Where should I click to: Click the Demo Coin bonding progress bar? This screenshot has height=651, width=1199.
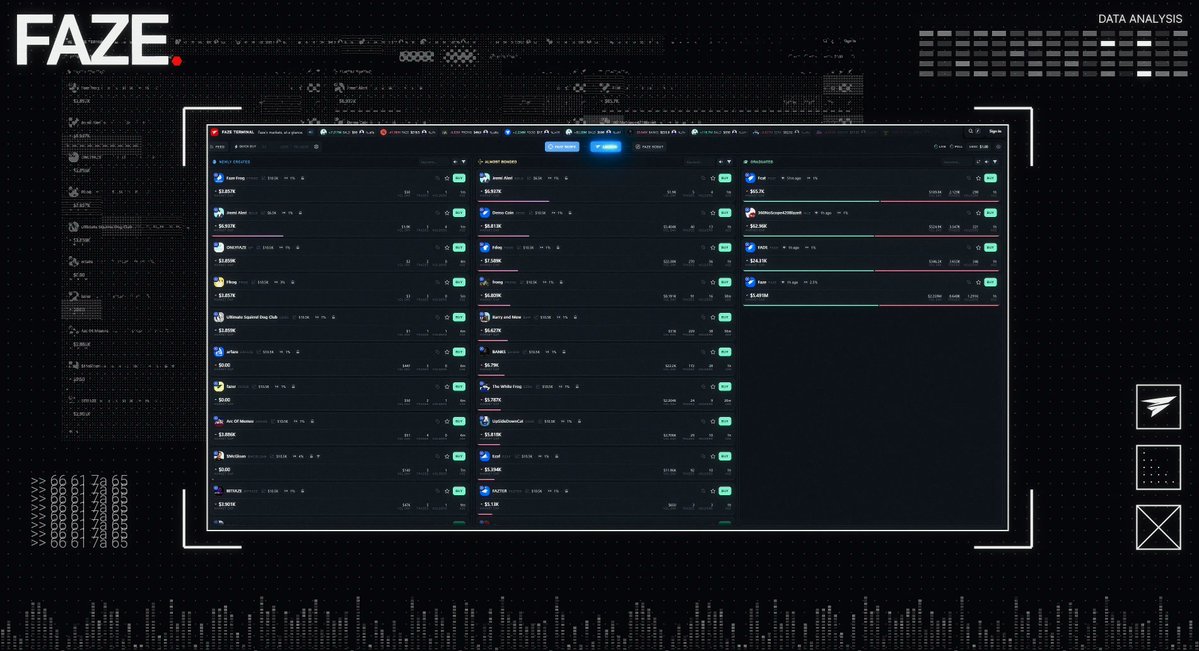tap(504, 236)
